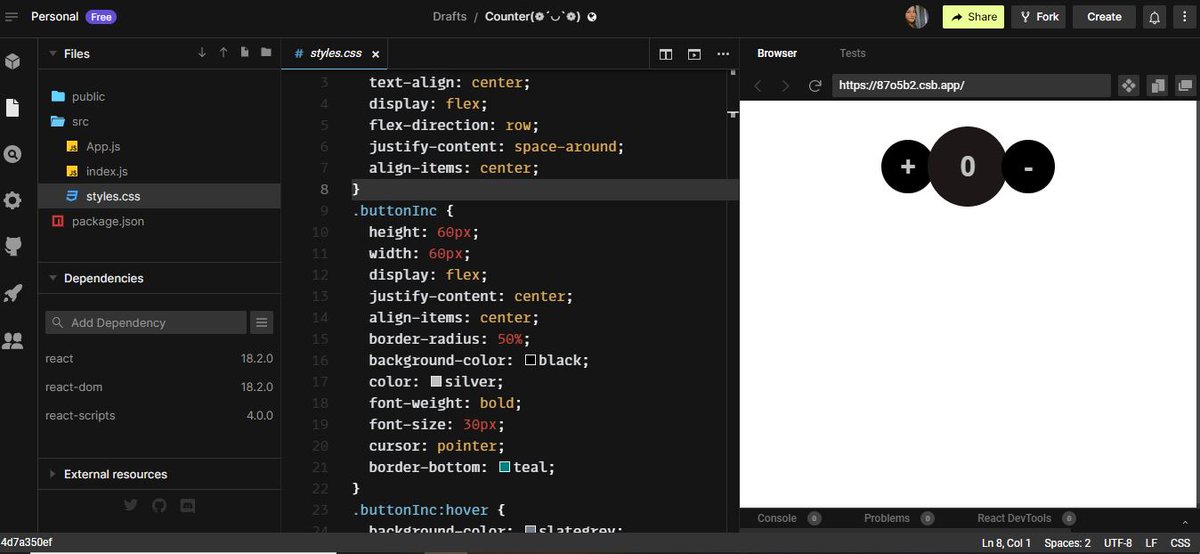This screenshot has width=1200, height=554.
Task: Switch to the Browser tab
Action: [x=777, y=53]
